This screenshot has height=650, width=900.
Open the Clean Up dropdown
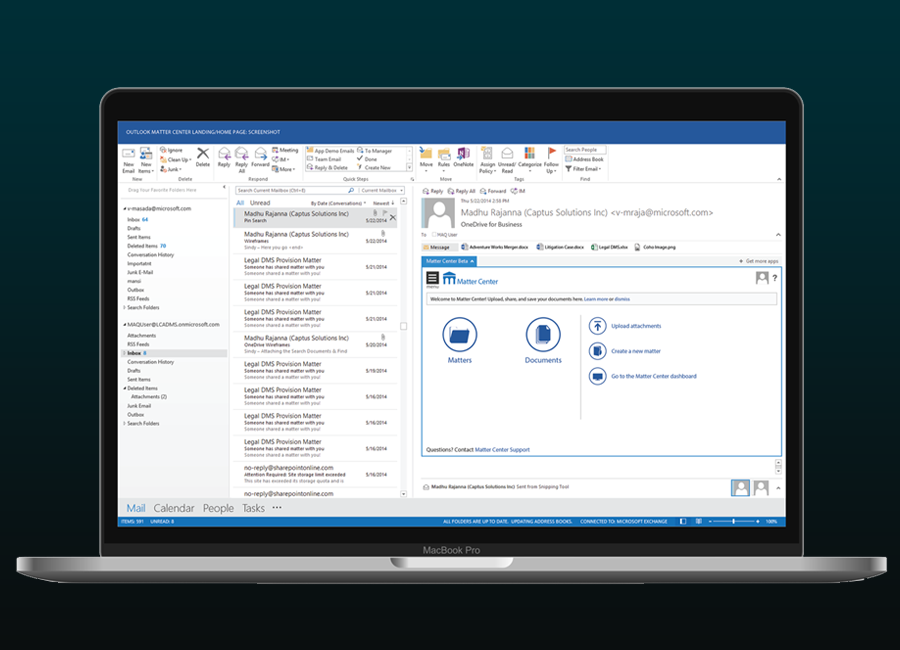(x=176, y=160)
